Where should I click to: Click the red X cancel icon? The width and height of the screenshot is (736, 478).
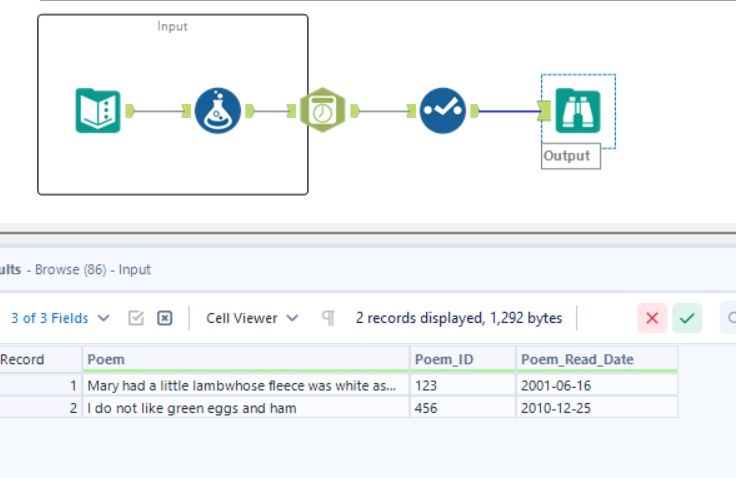pyautogui.click(x=652, y=318)
